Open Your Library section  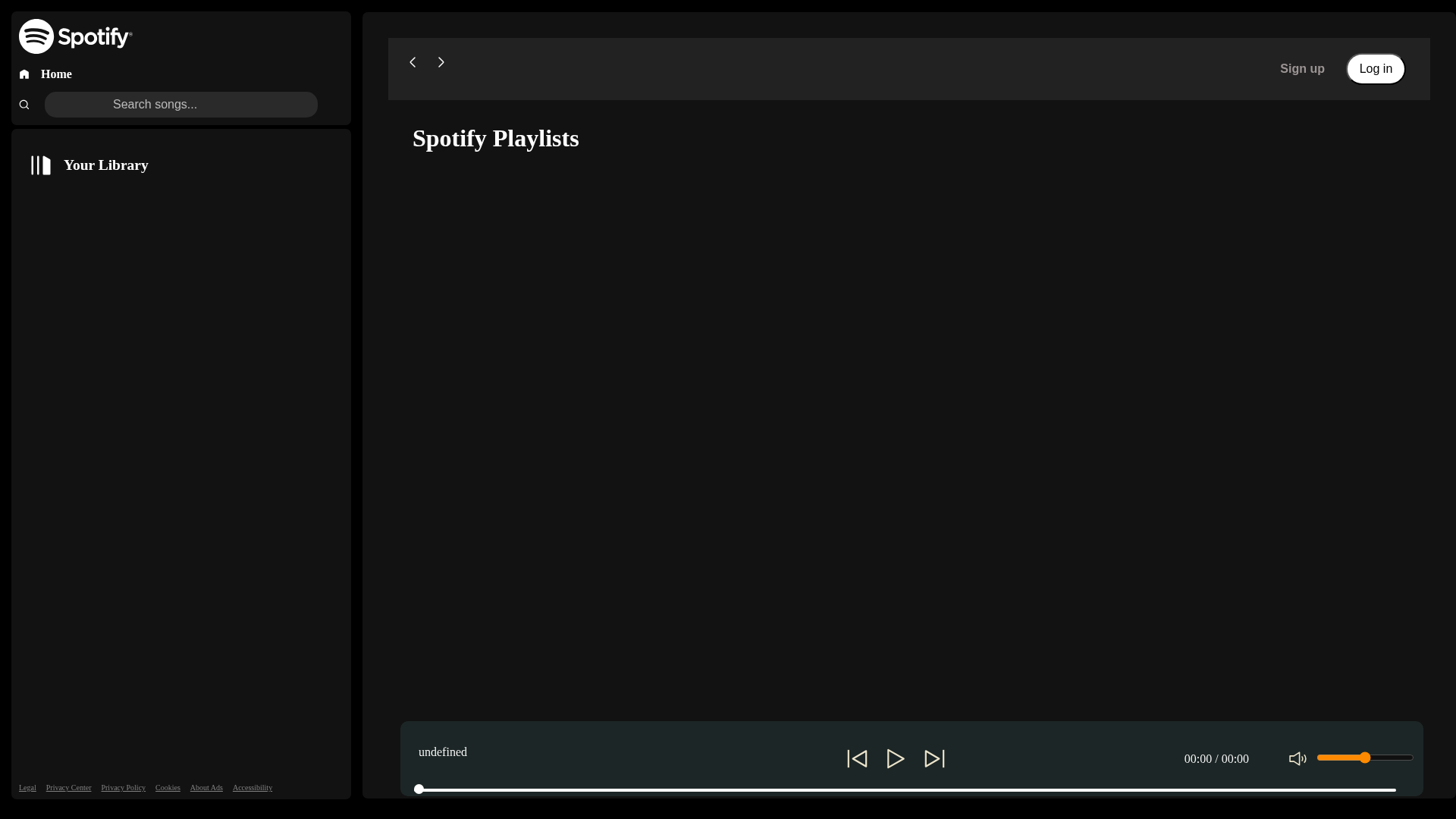(x=105, y=165)
